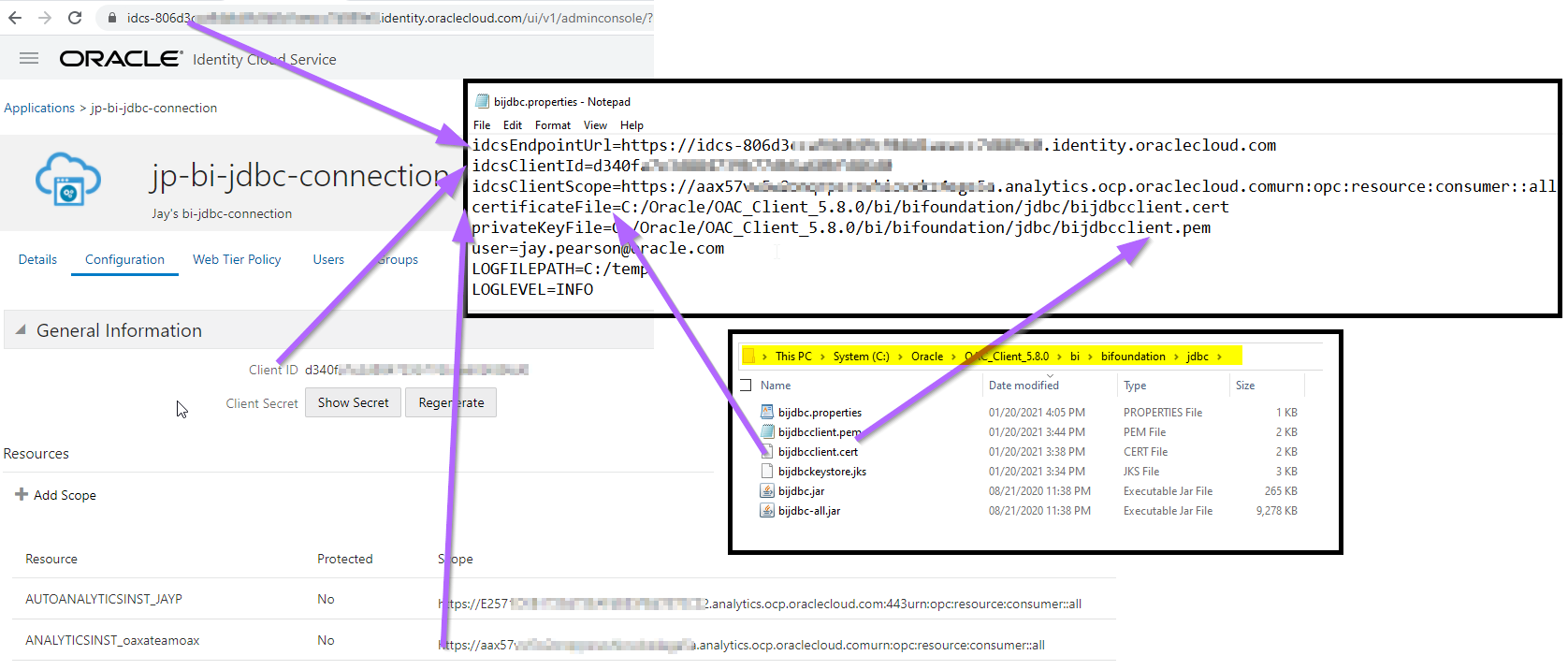Click the Applications breadcrumb link
This screenshot has width=1568, height=670.
click(x=39, y=108)
